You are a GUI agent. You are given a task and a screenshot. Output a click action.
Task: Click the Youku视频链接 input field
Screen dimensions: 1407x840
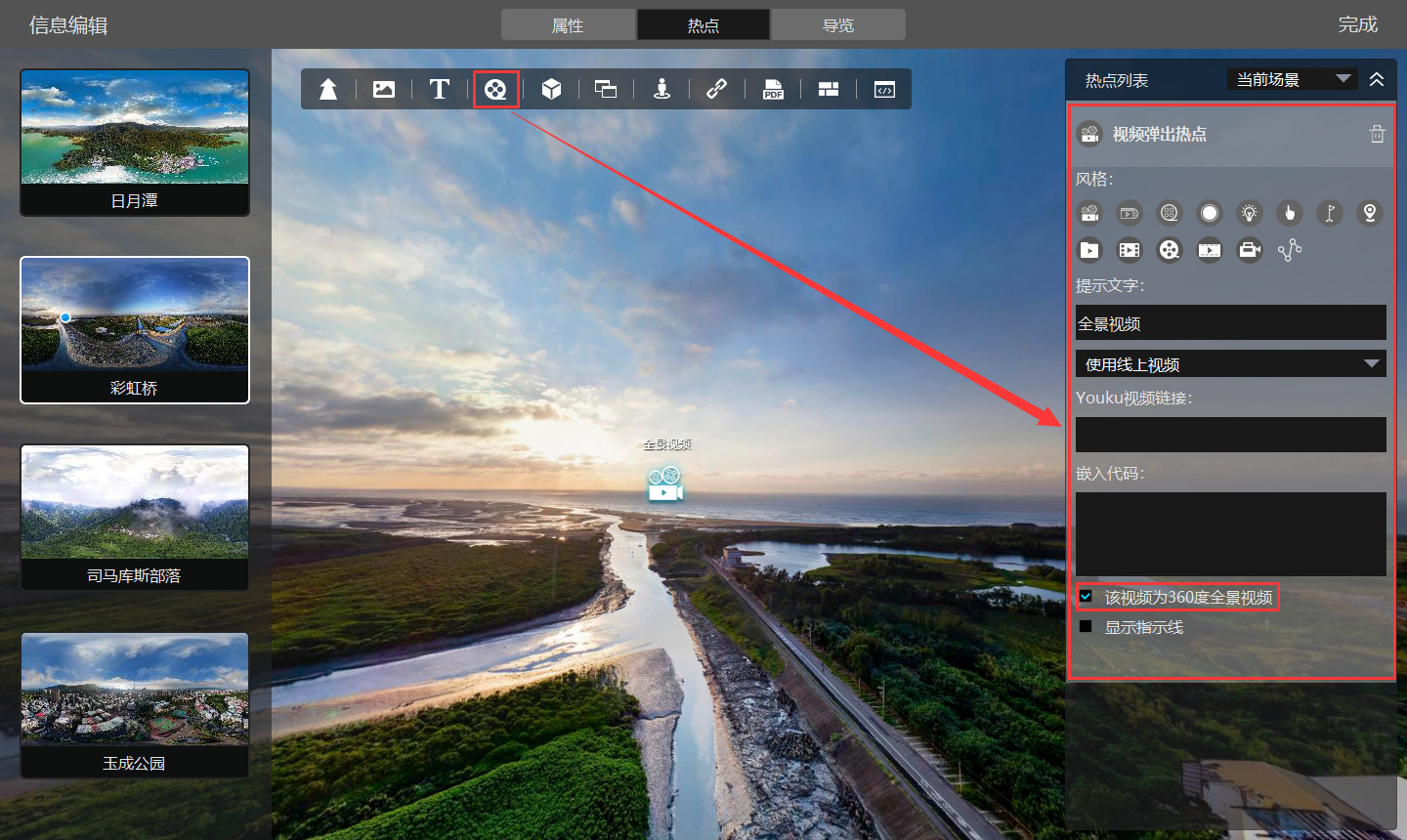pyautogui.click(x=1230, y=435)
